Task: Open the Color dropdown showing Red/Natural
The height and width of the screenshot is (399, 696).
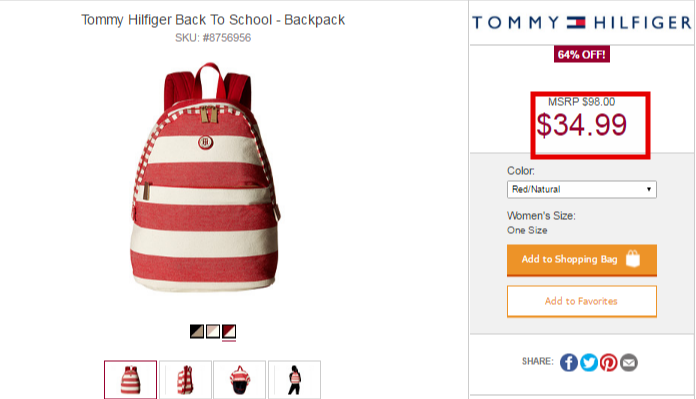Action: coord(581,190)
